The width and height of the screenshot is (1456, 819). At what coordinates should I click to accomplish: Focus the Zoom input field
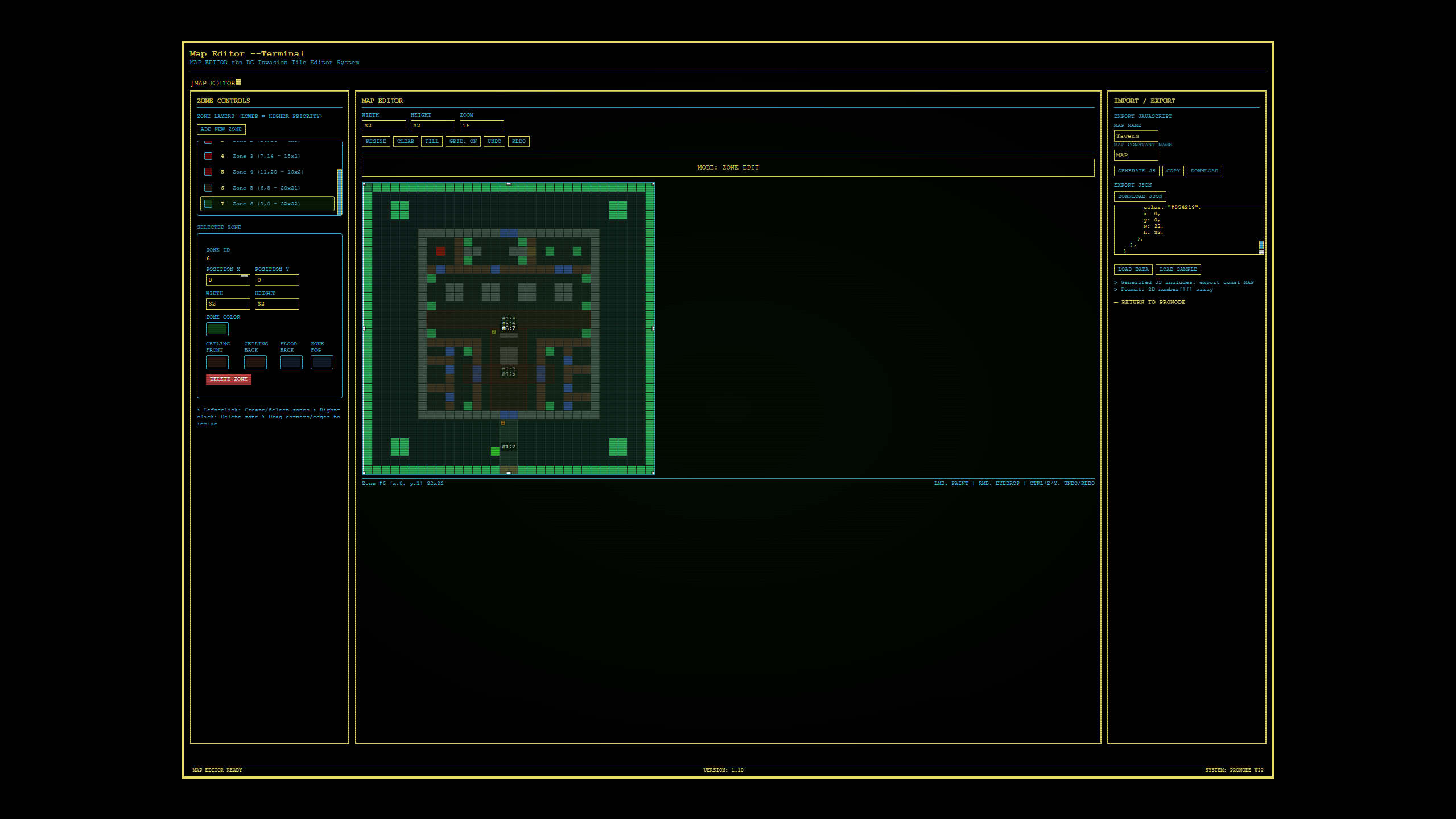pyautogui.click(x=482, y=126)
